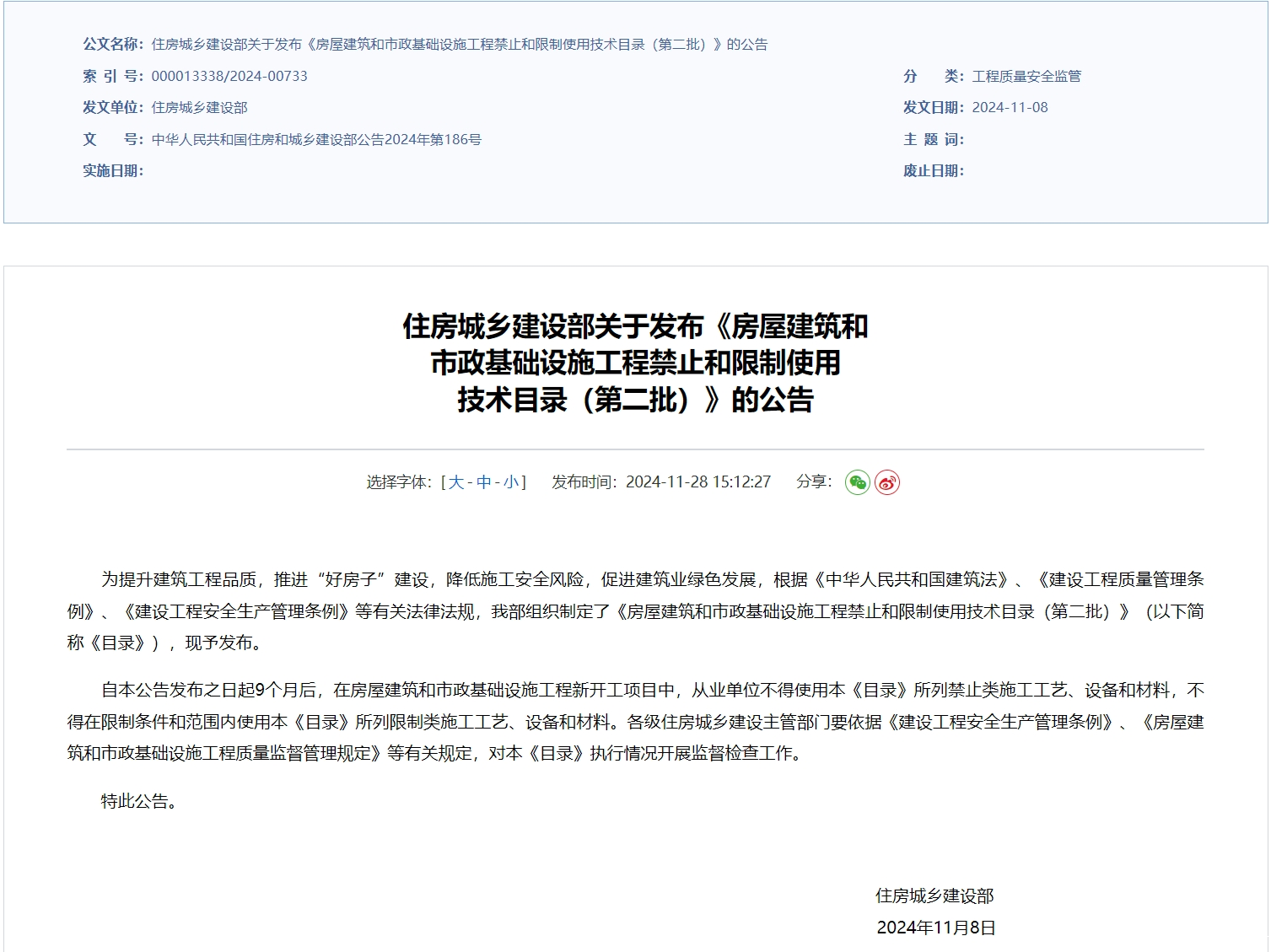Click the paragraph starting 自本公告发布之日起
Screen dimensions: 1271x952
[635, 722]
